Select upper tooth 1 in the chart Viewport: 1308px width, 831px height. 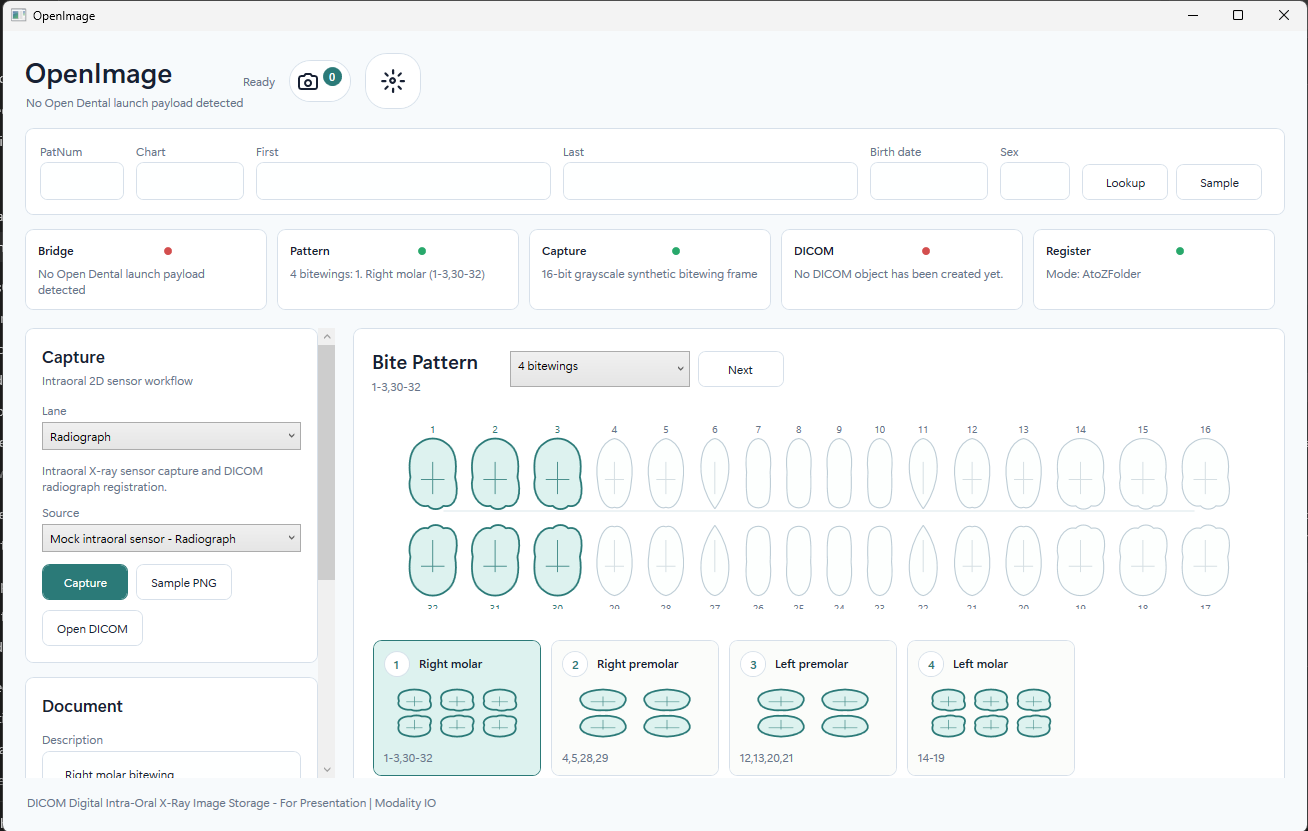(x=433, y=473)
